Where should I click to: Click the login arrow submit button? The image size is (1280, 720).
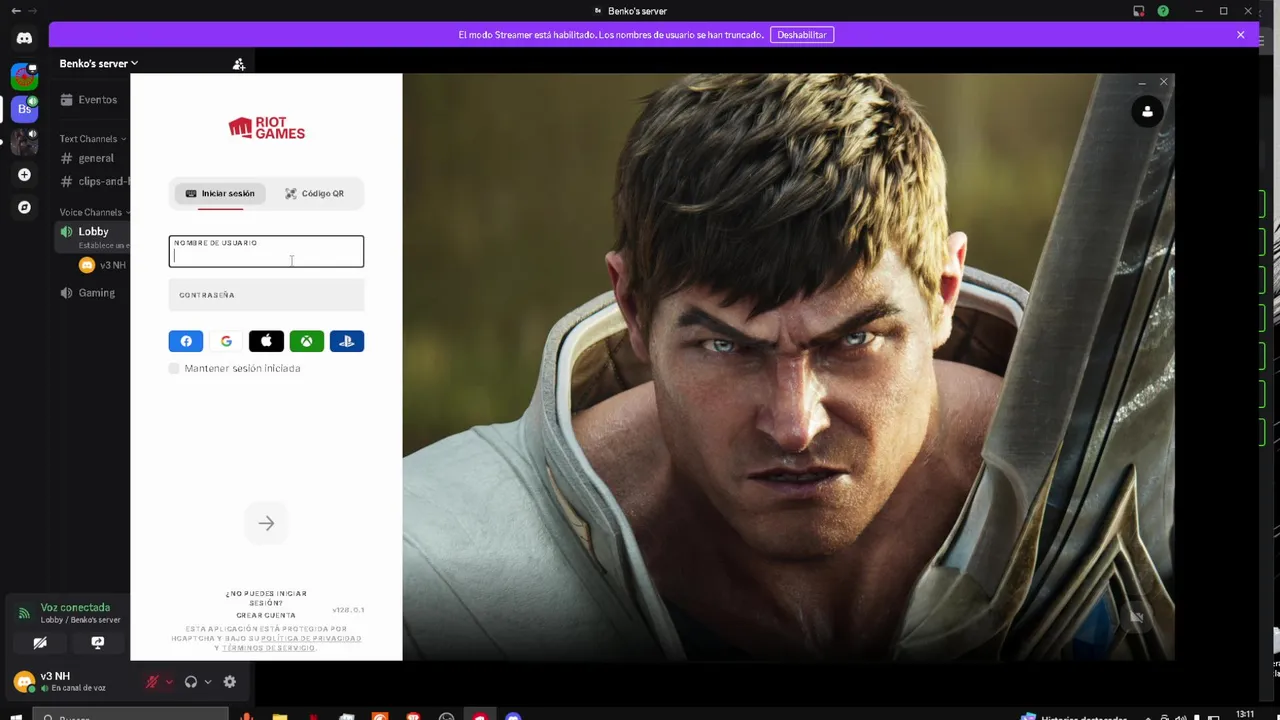pos(266,523)
